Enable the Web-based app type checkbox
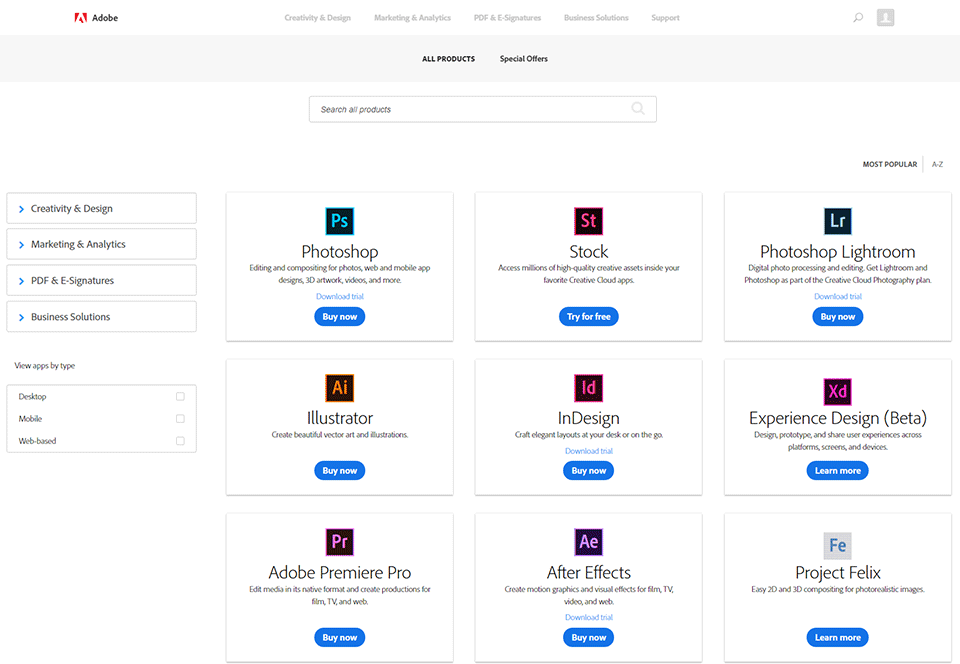The height and width of the screenshot is (664, 960). 180,441
